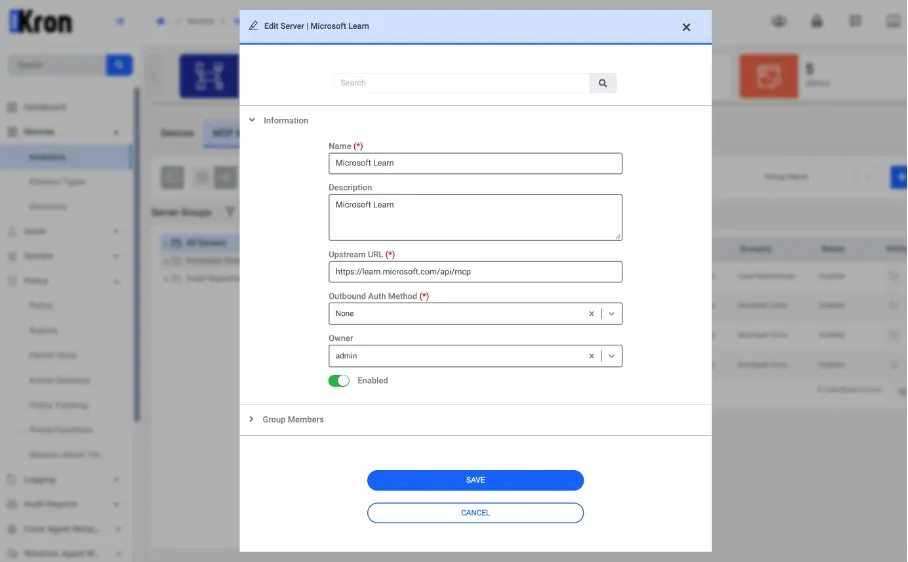The image size is (908, 562).
Task: Click the Owner field chevron arrow
Action: tap(612, 356)
